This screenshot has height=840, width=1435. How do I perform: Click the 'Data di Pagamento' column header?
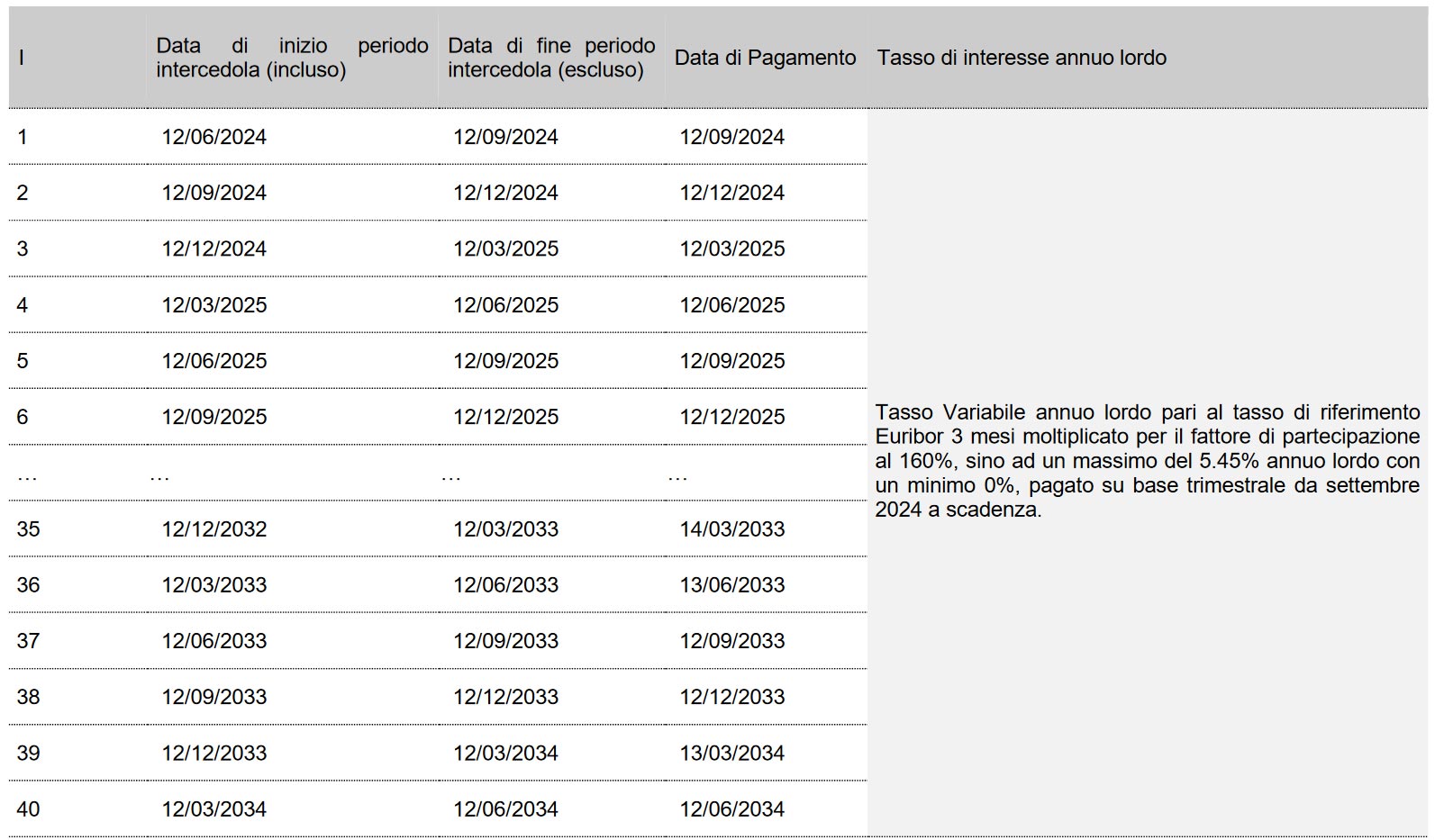click(765, 58)
